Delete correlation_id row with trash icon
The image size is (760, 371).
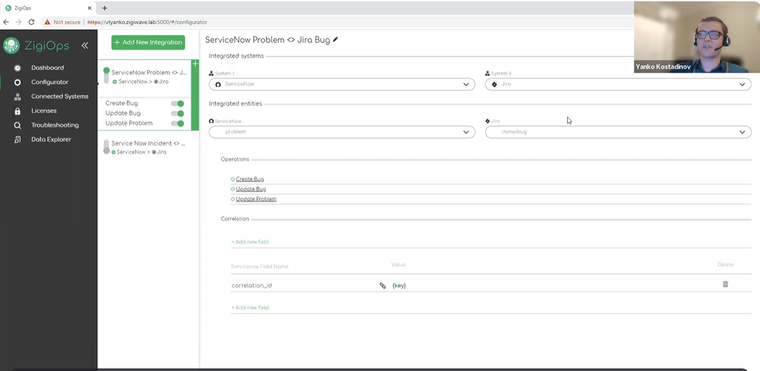pyautogui.click(x=725, y=284)
